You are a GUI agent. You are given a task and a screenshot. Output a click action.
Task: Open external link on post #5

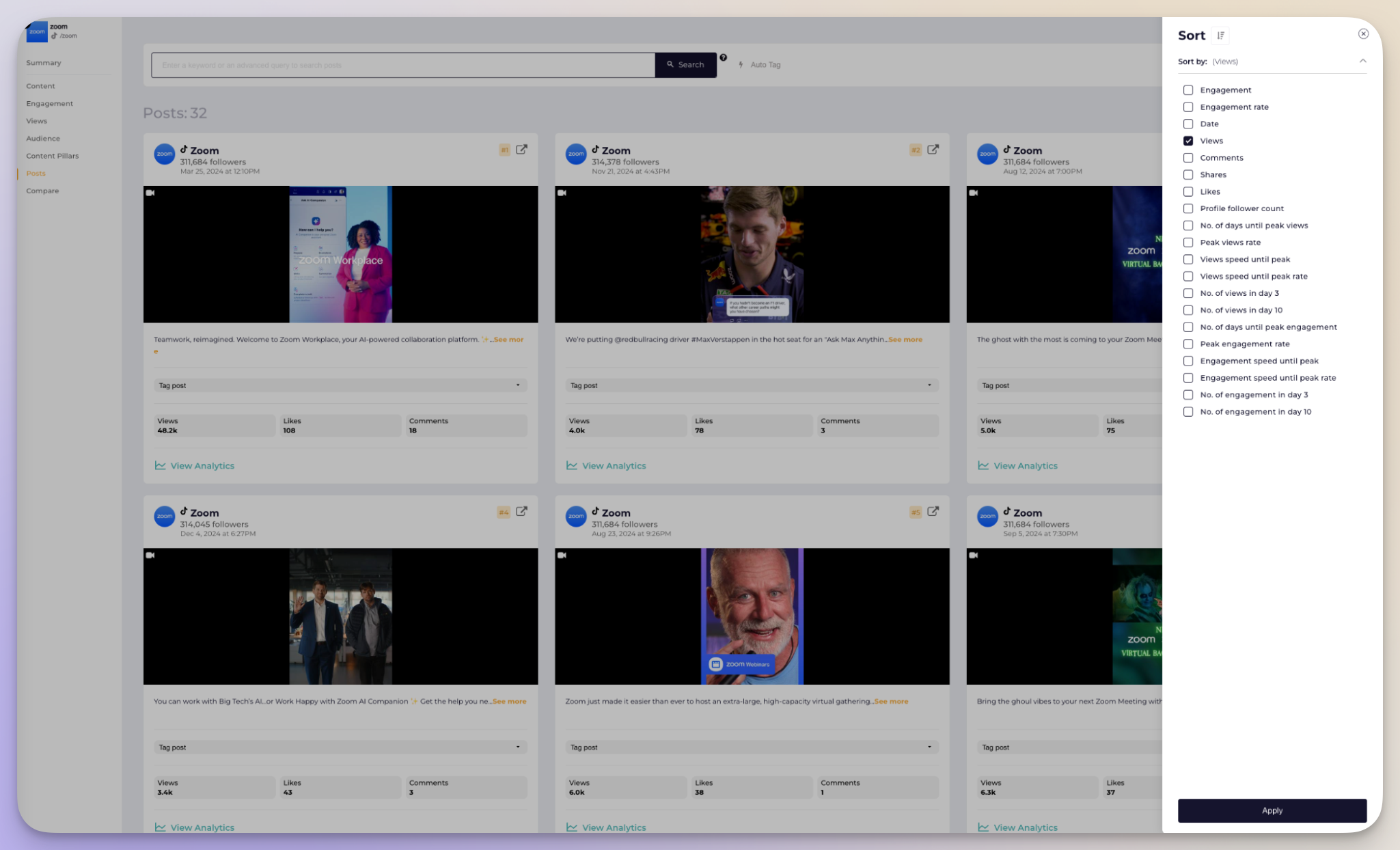[933, 512]
